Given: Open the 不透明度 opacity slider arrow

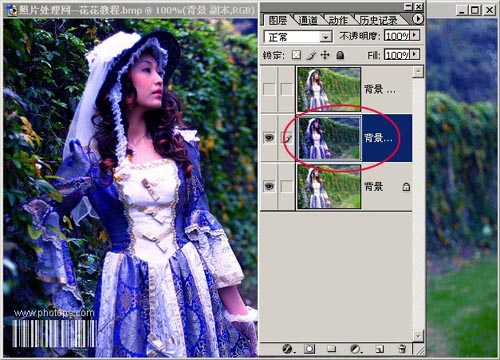Looking at the screenshot, I should [414, 35].
